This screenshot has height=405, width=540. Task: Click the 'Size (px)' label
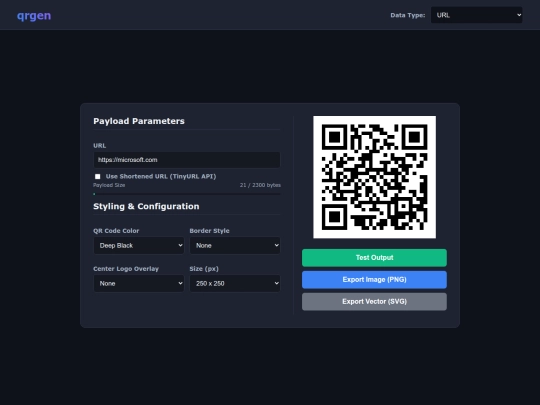tap(204, 269)
